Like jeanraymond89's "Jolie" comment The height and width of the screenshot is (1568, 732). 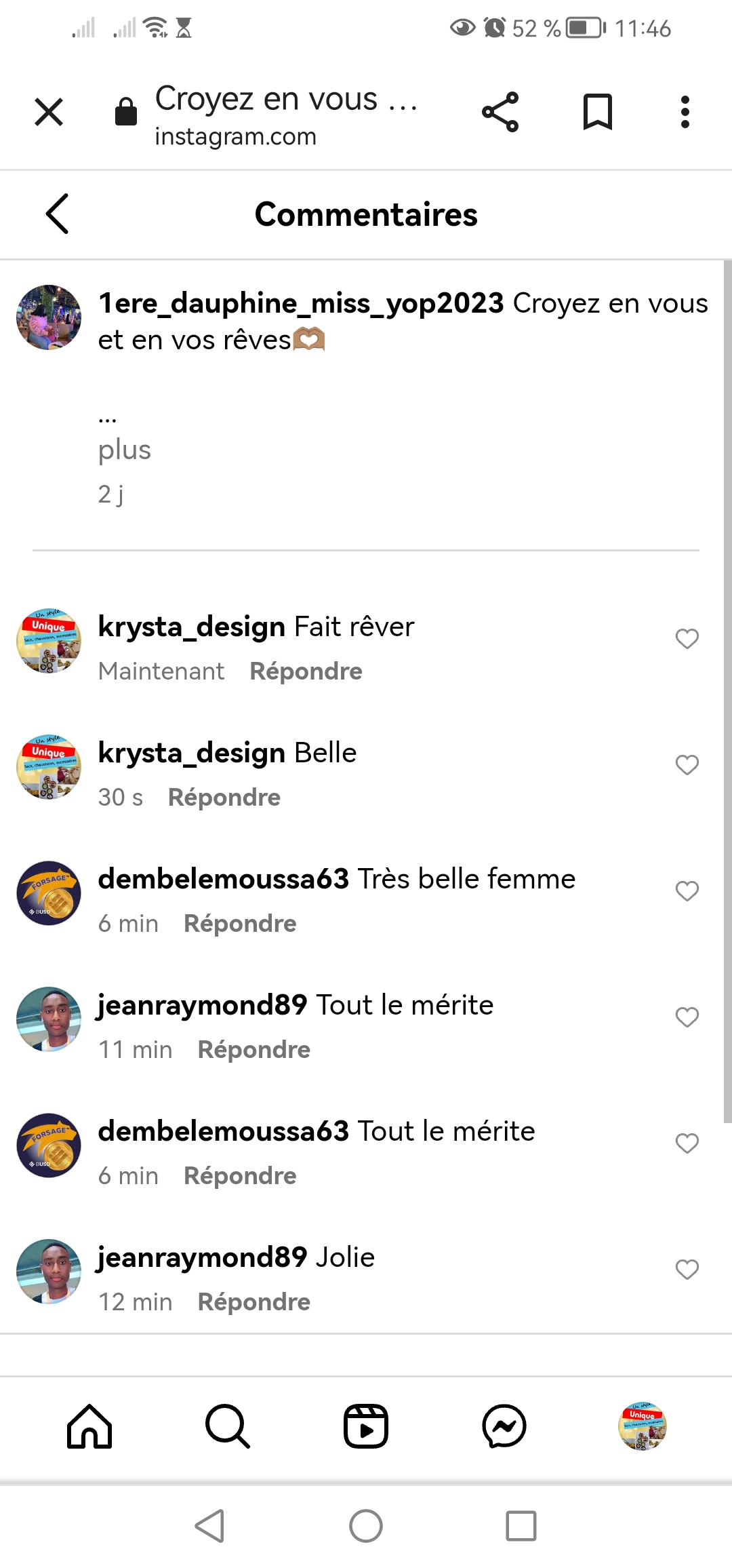point(687,1270)
